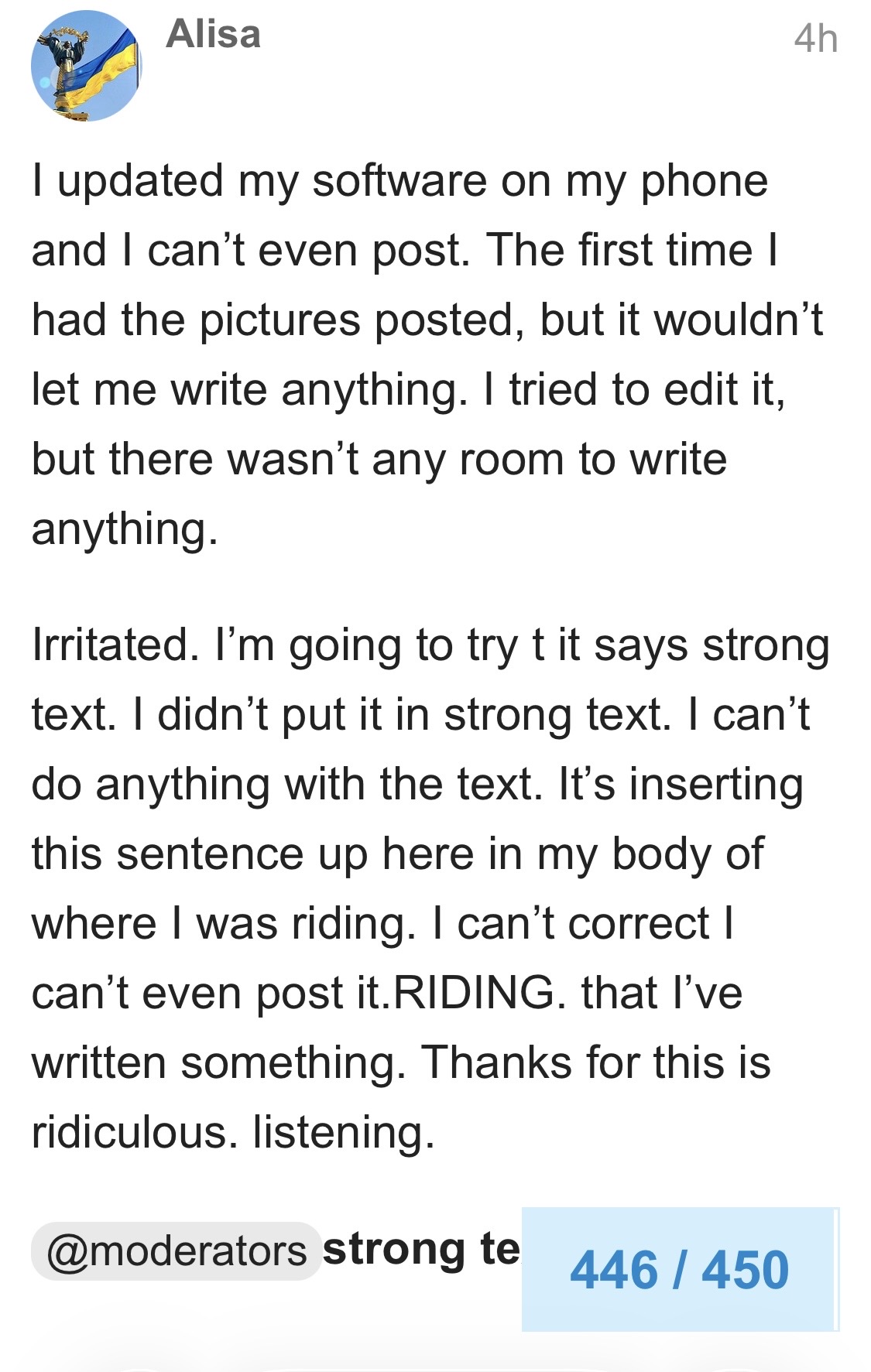Tap the line starting "had the pictures posted"
The height and width of the screenshot is (1372, 871).
click(x=427, y=320)
